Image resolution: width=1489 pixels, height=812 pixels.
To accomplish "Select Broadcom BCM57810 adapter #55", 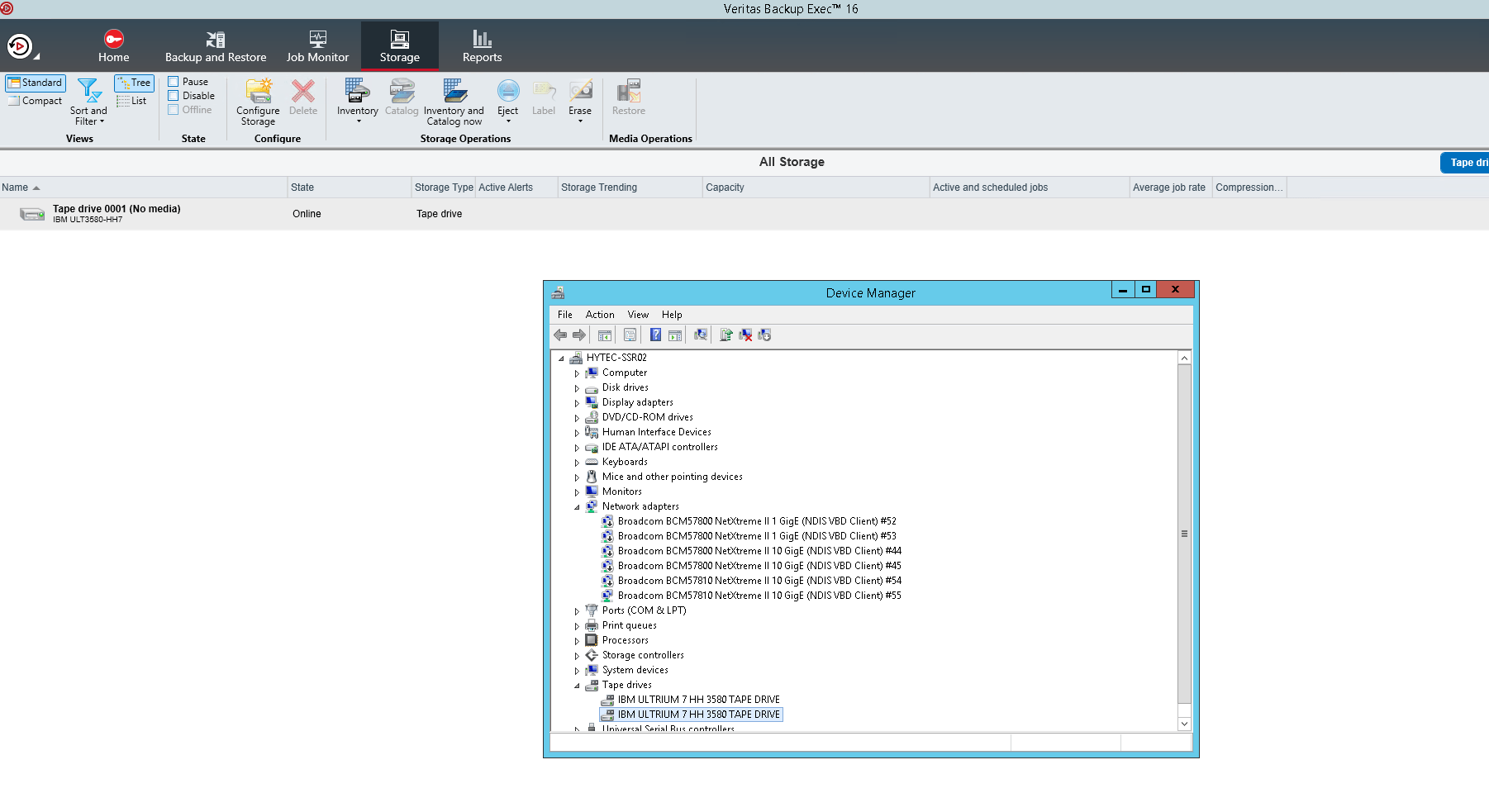I will coord(759,596).
